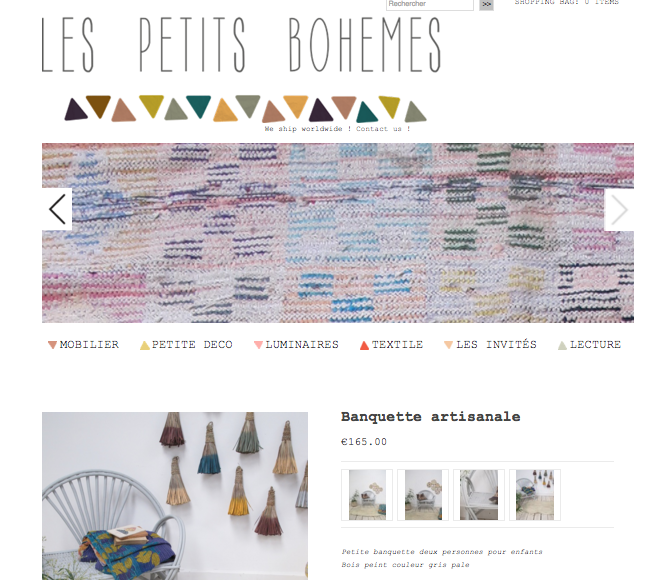This screenshot has height=580, width=656.
Task: Click the previous slide arrow on banner
Action: click(57, 209)
